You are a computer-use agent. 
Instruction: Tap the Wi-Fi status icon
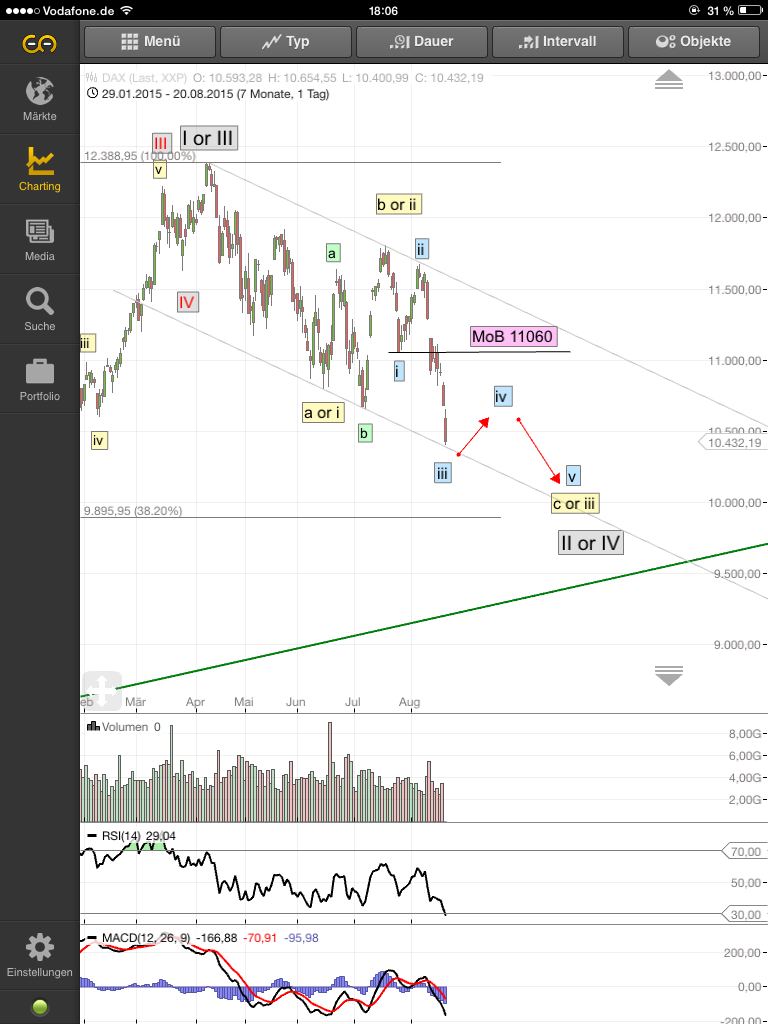tap(127, 11)
